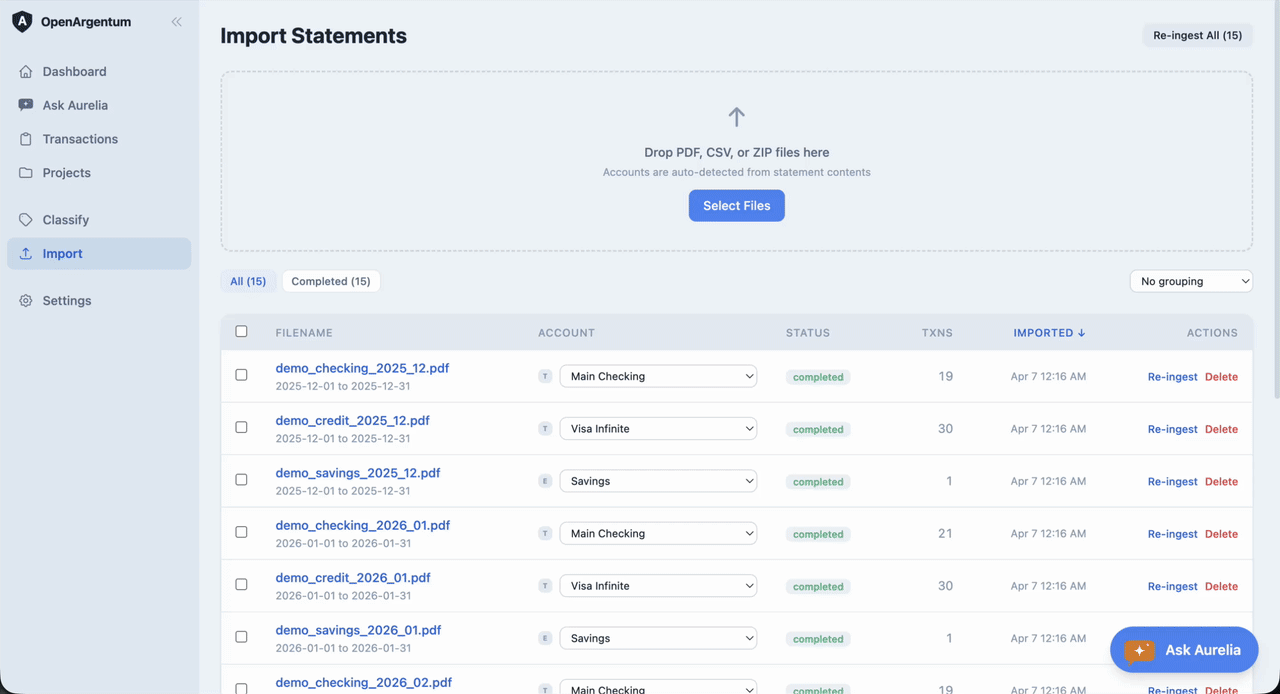Check the box for demo_credit_2025_12.pdf
Screen dimensions: 1280x694
pyautogui.click(x=241, y=427)
